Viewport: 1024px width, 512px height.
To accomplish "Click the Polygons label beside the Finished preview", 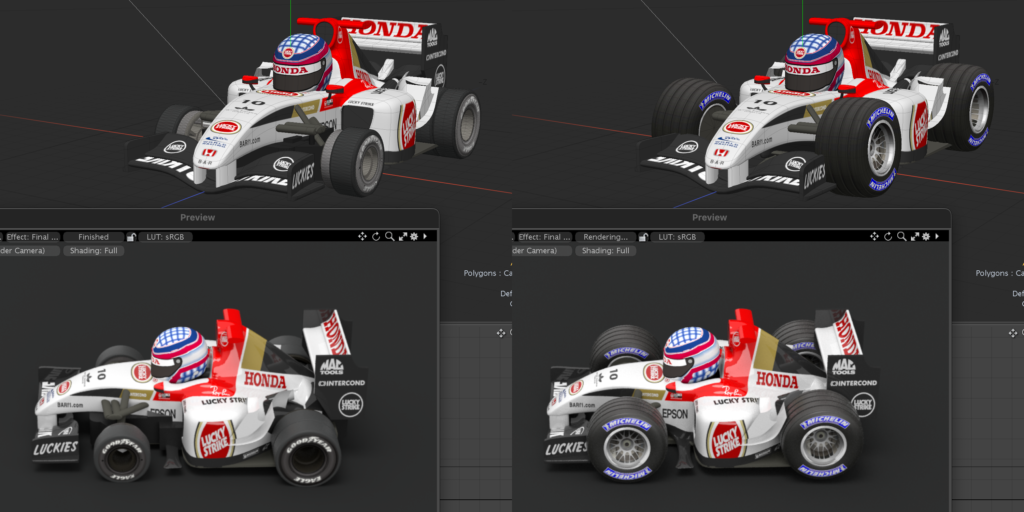I will [x=488, y=274].
